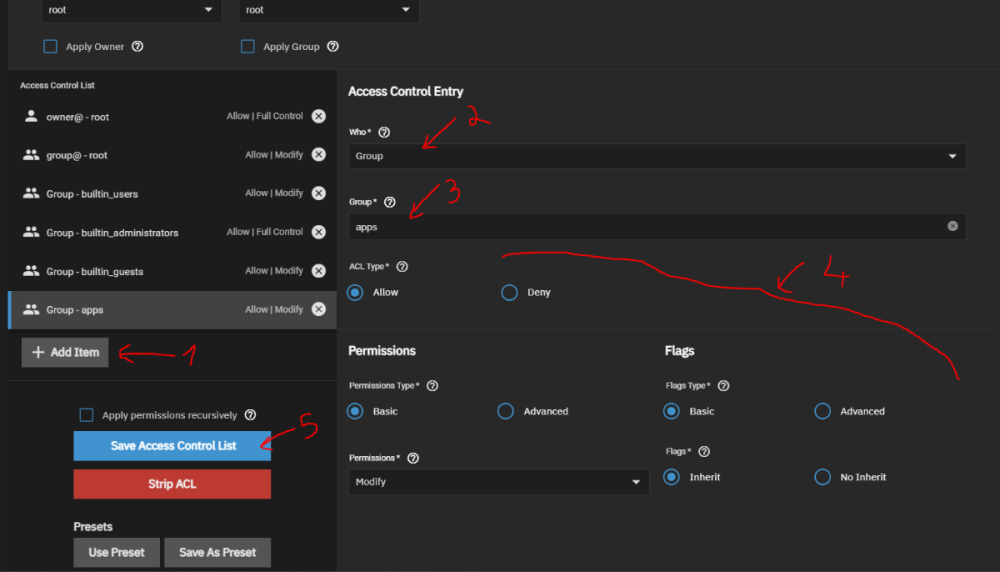Remove the owner@ - root ACL entry

pos(318,116)
